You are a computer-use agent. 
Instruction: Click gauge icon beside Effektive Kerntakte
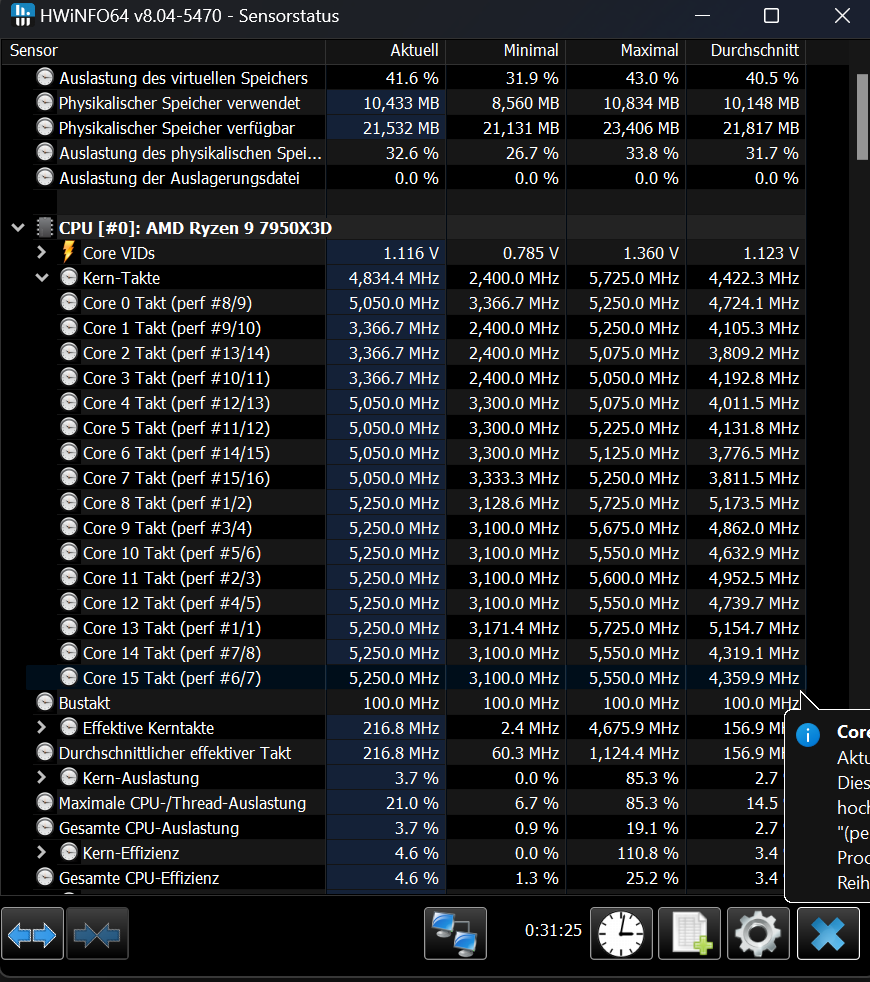tap(68, 727)
